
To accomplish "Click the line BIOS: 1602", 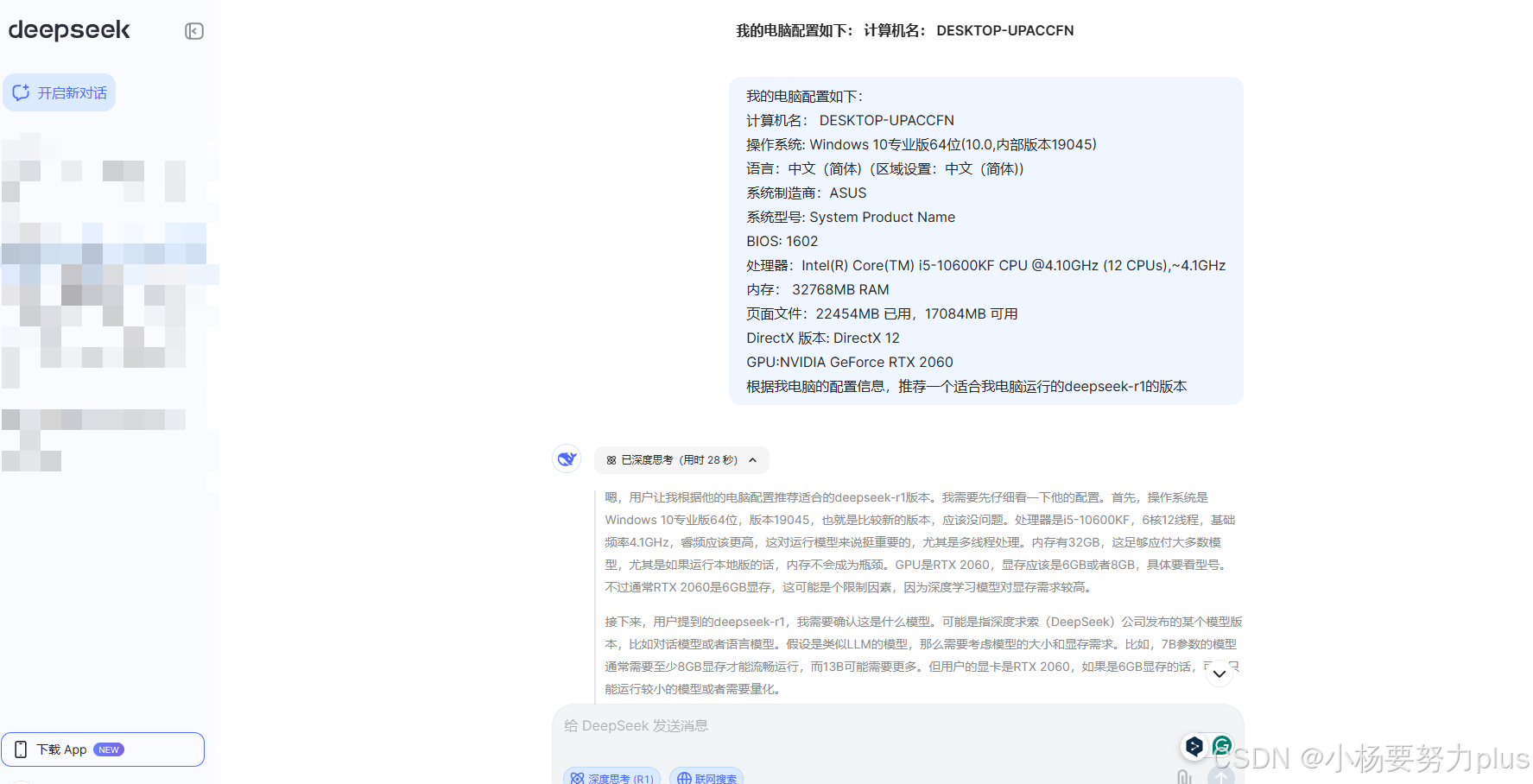I will click(782, 241).
